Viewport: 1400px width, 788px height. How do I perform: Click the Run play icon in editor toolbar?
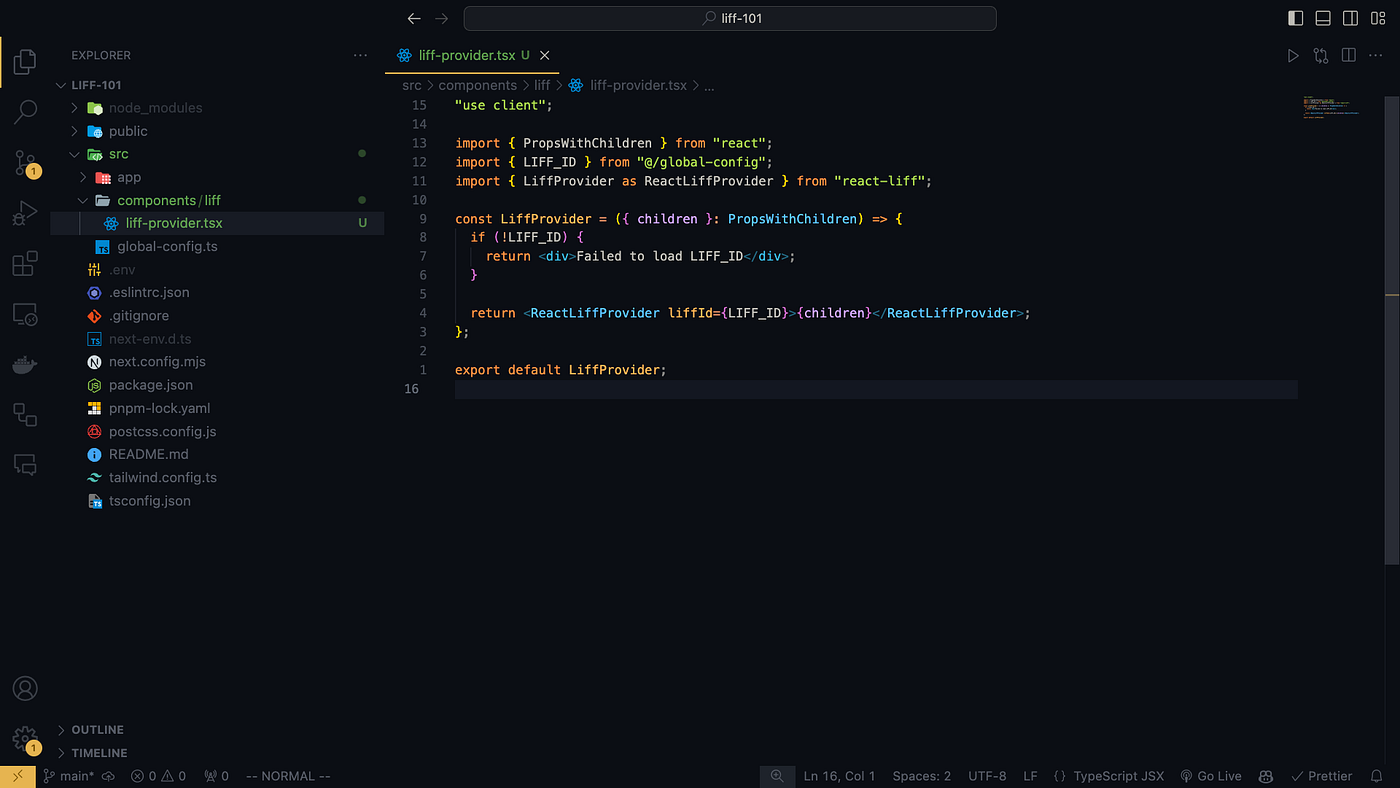click(x=1293, y=56)
